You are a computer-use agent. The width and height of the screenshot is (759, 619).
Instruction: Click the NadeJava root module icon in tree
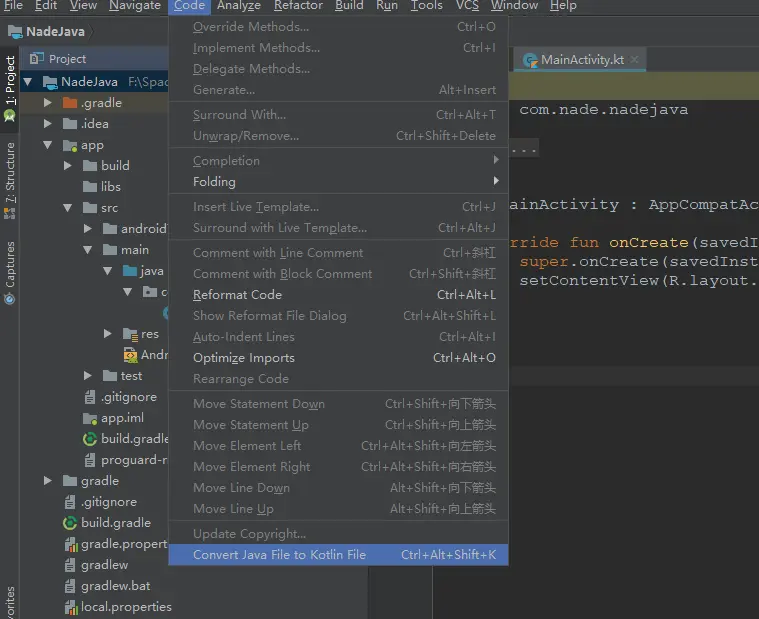[50, 82]
